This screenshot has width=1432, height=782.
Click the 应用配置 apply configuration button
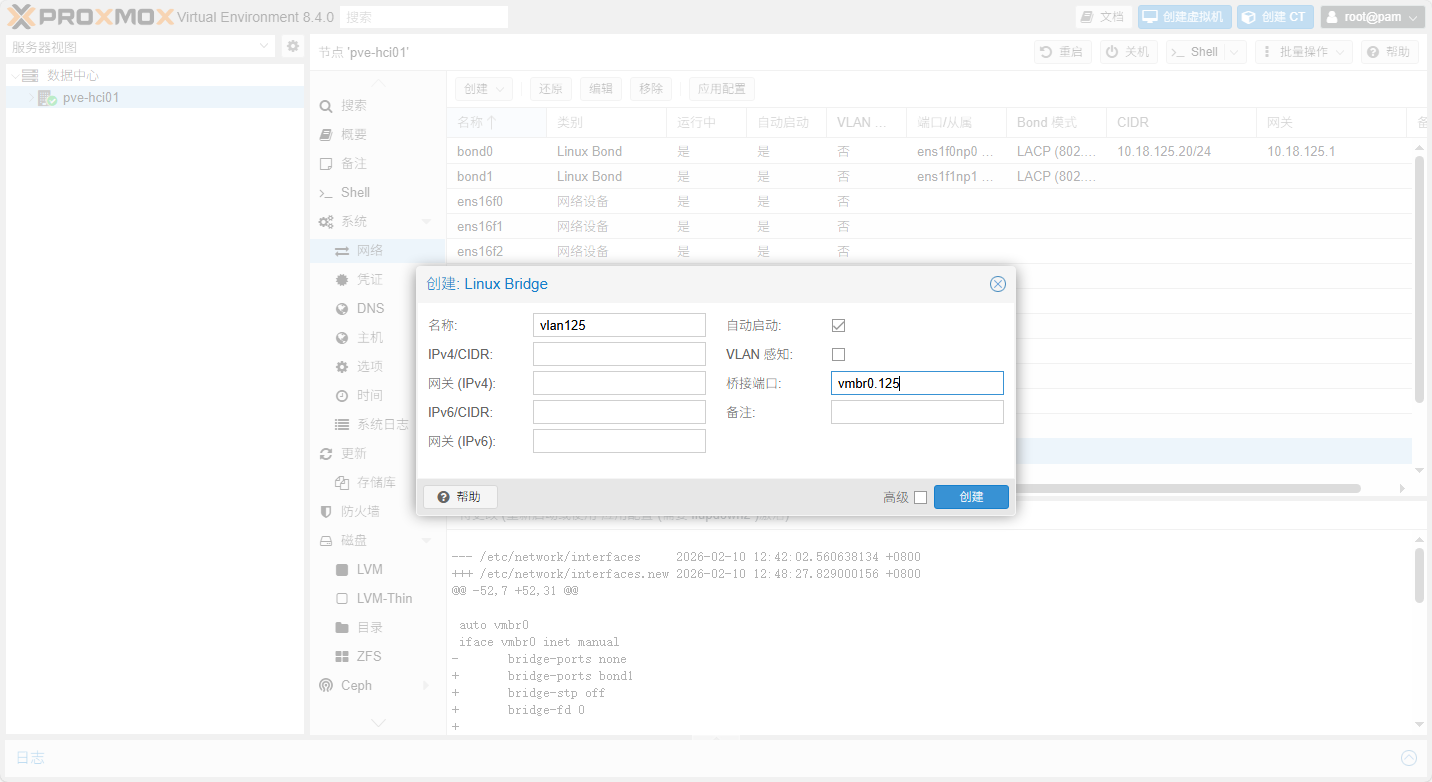tap(722, 88)
